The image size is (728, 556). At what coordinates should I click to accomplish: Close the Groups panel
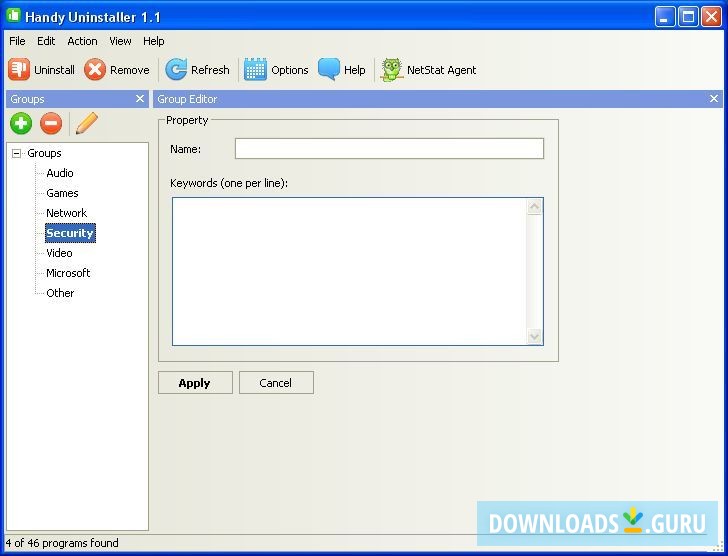[x=140, y=99]
